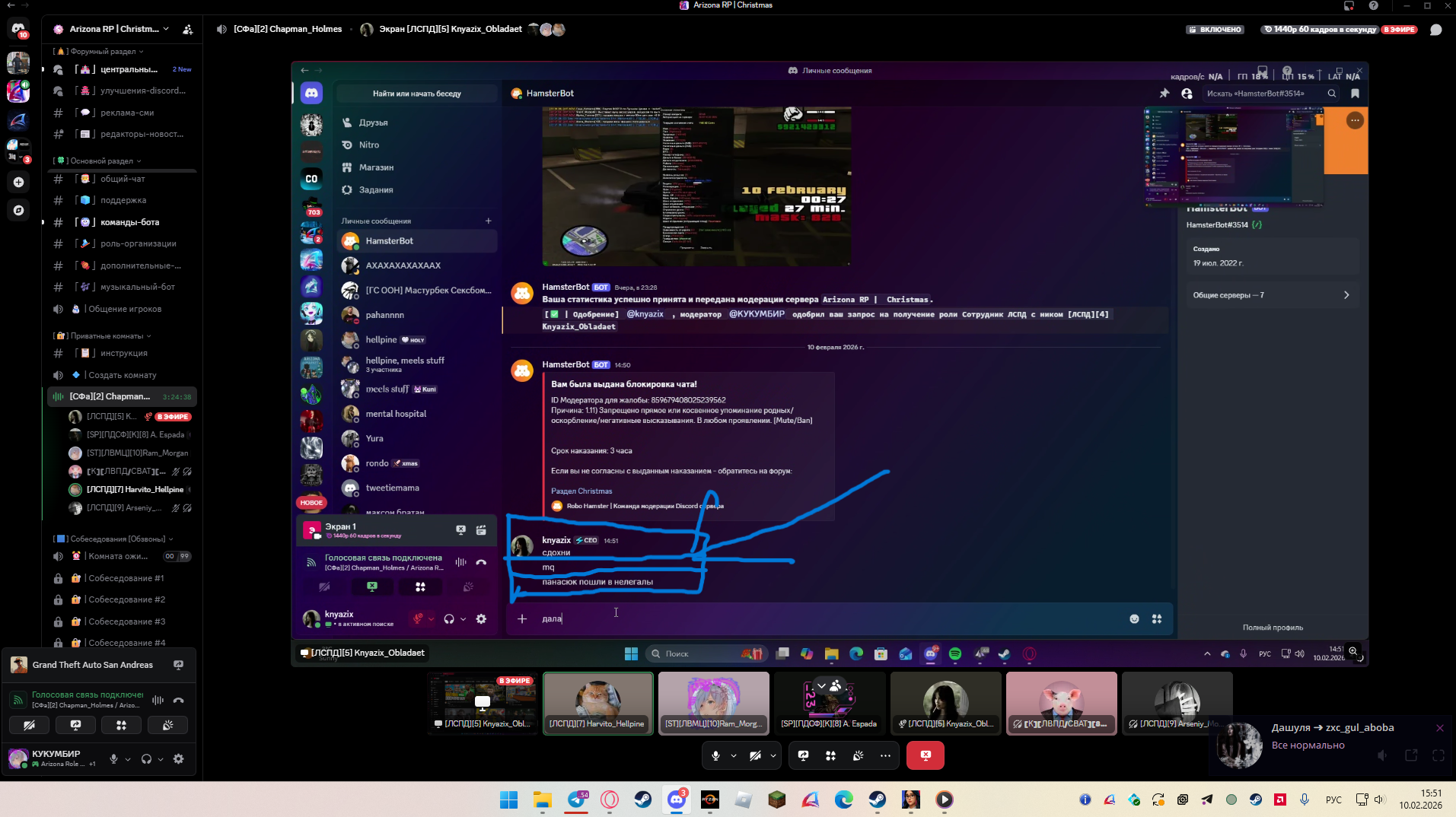Open the microphone device dropdown in call controls
This screenshot has height=817, width=1456.
click(x=734, y=755)
